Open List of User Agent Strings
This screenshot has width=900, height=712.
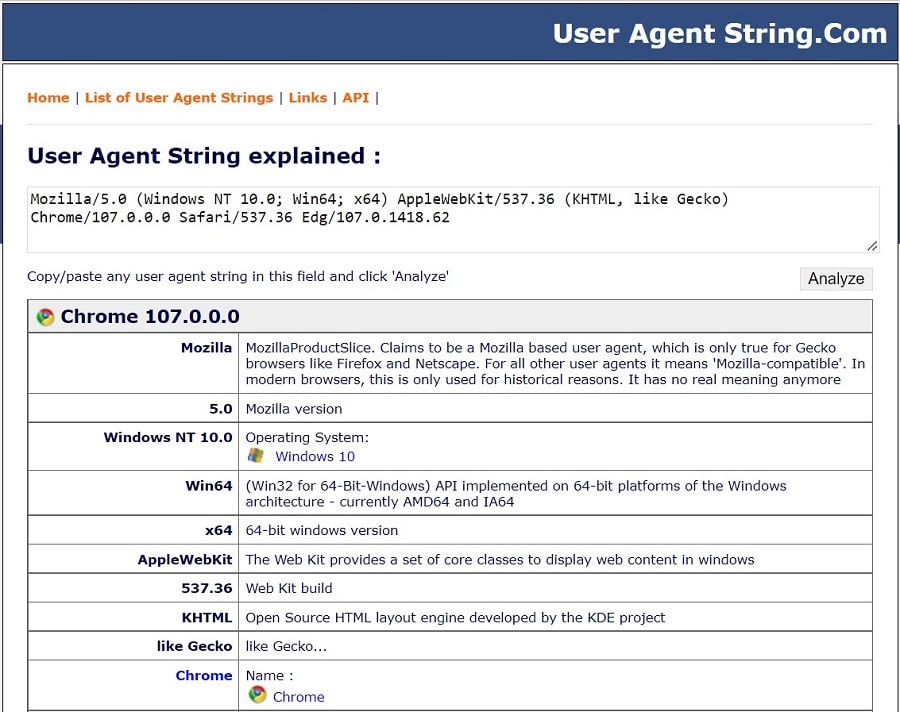[179, 98]
